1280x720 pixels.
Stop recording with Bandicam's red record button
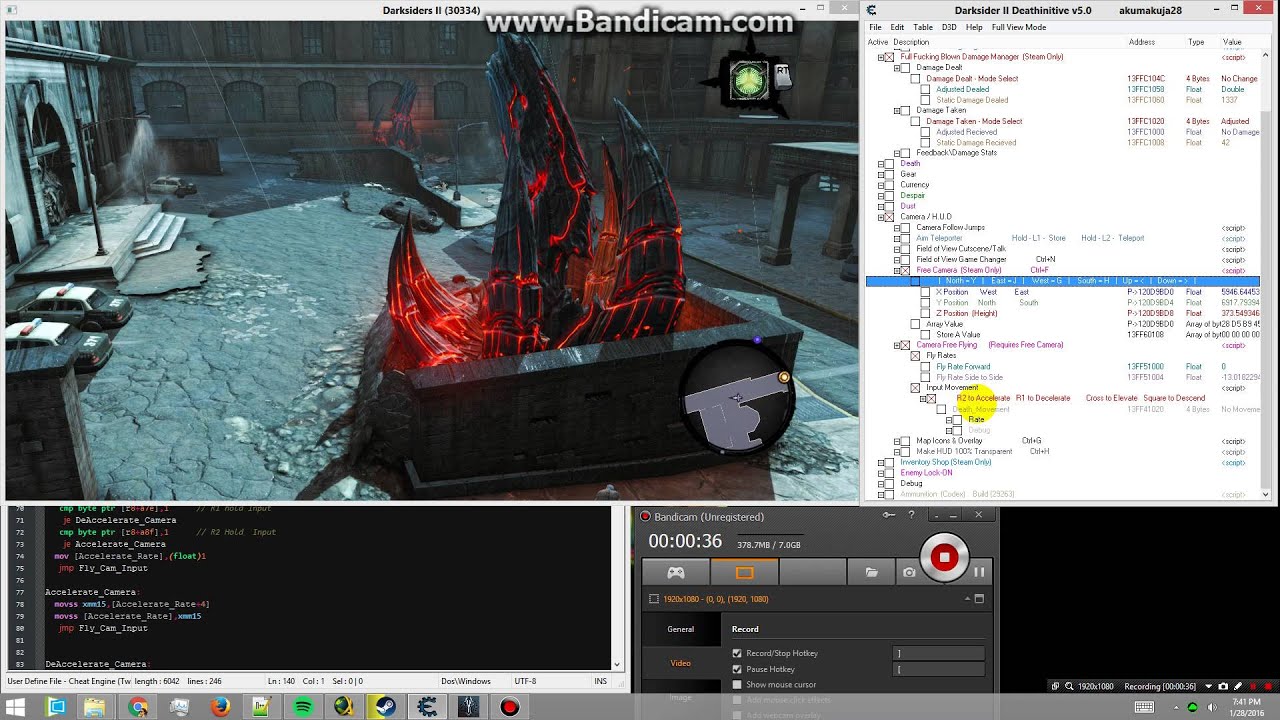(x=944, y=558)
